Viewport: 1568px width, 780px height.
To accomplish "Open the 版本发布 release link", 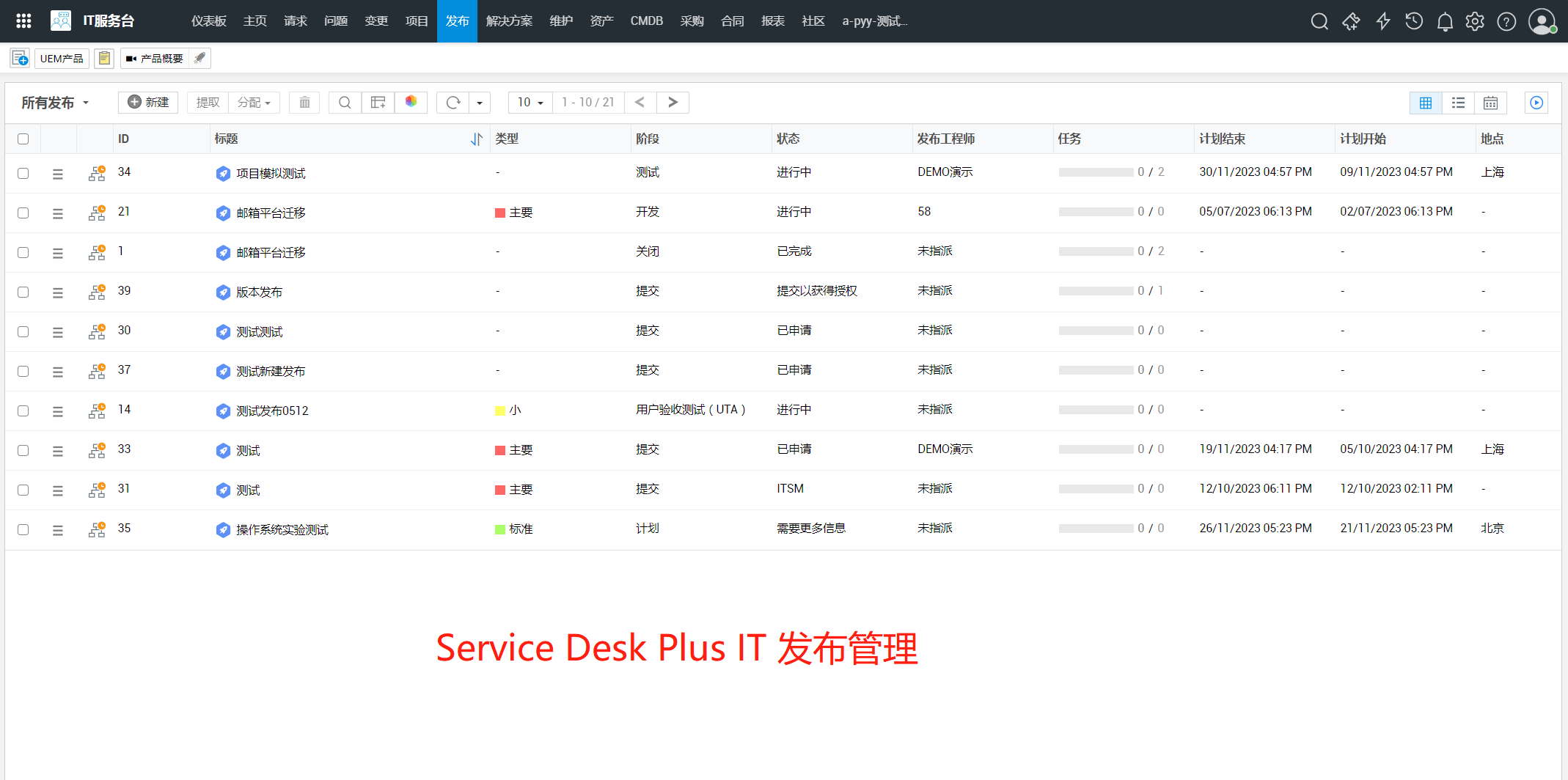I will click(x=259, y=292).
